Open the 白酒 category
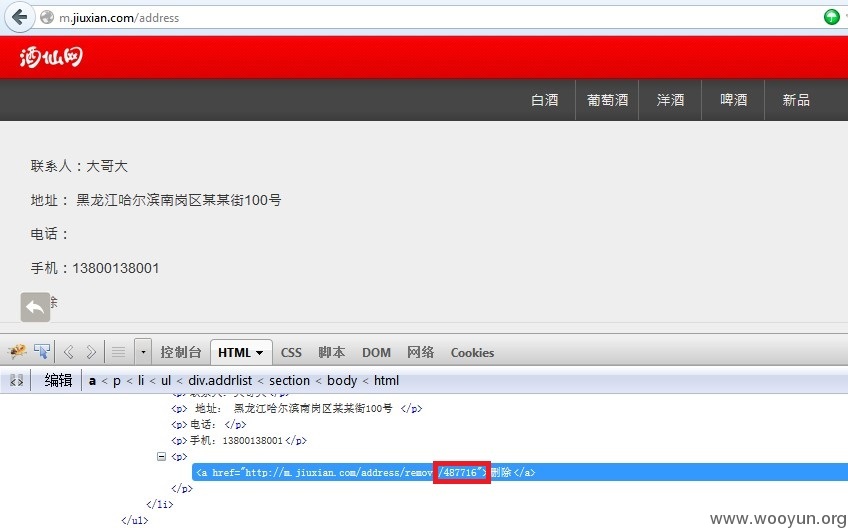 pos(545,100)
